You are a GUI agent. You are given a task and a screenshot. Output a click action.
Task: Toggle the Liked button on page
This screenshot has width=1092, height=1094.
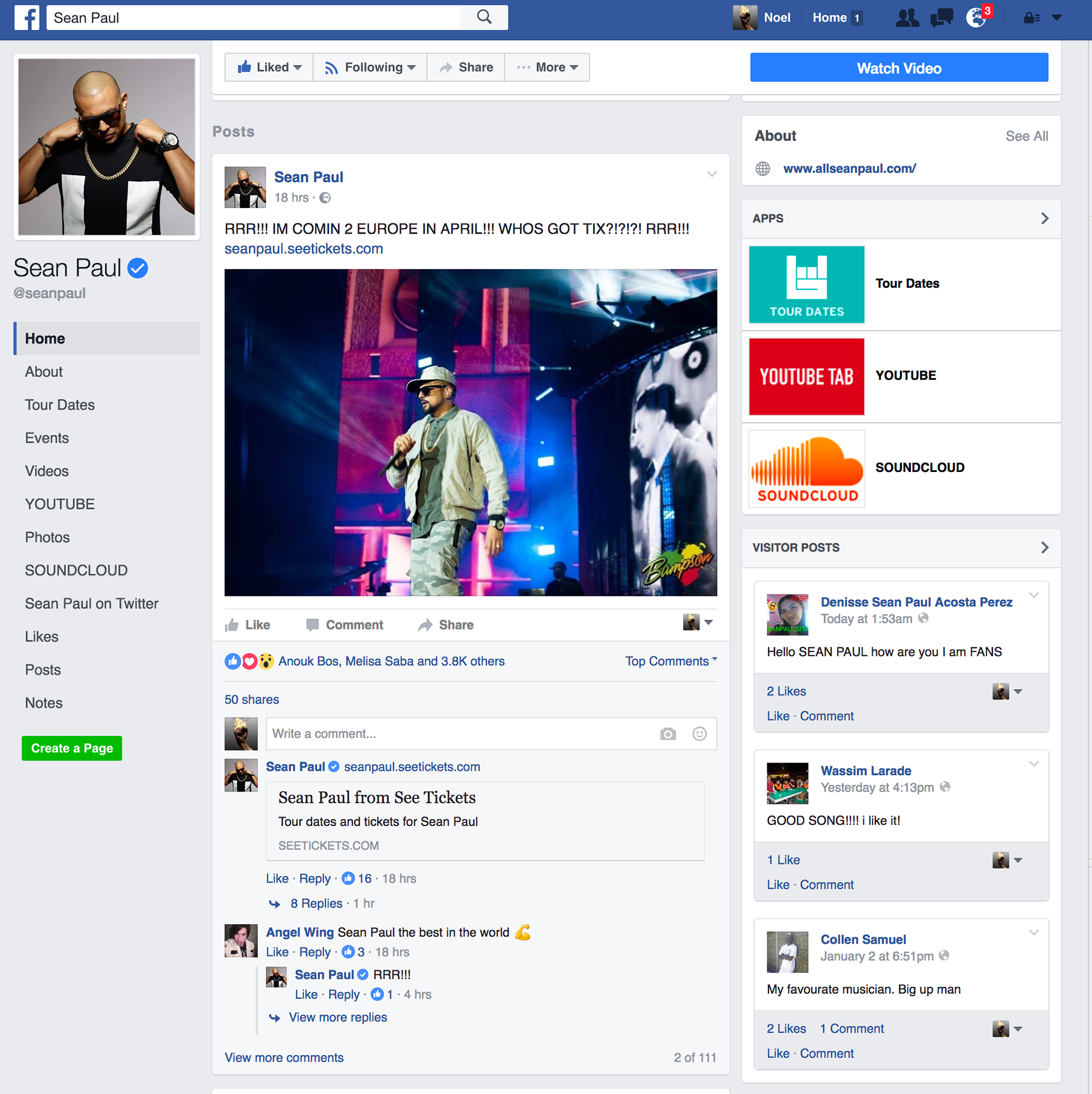(x=269, y=67)
